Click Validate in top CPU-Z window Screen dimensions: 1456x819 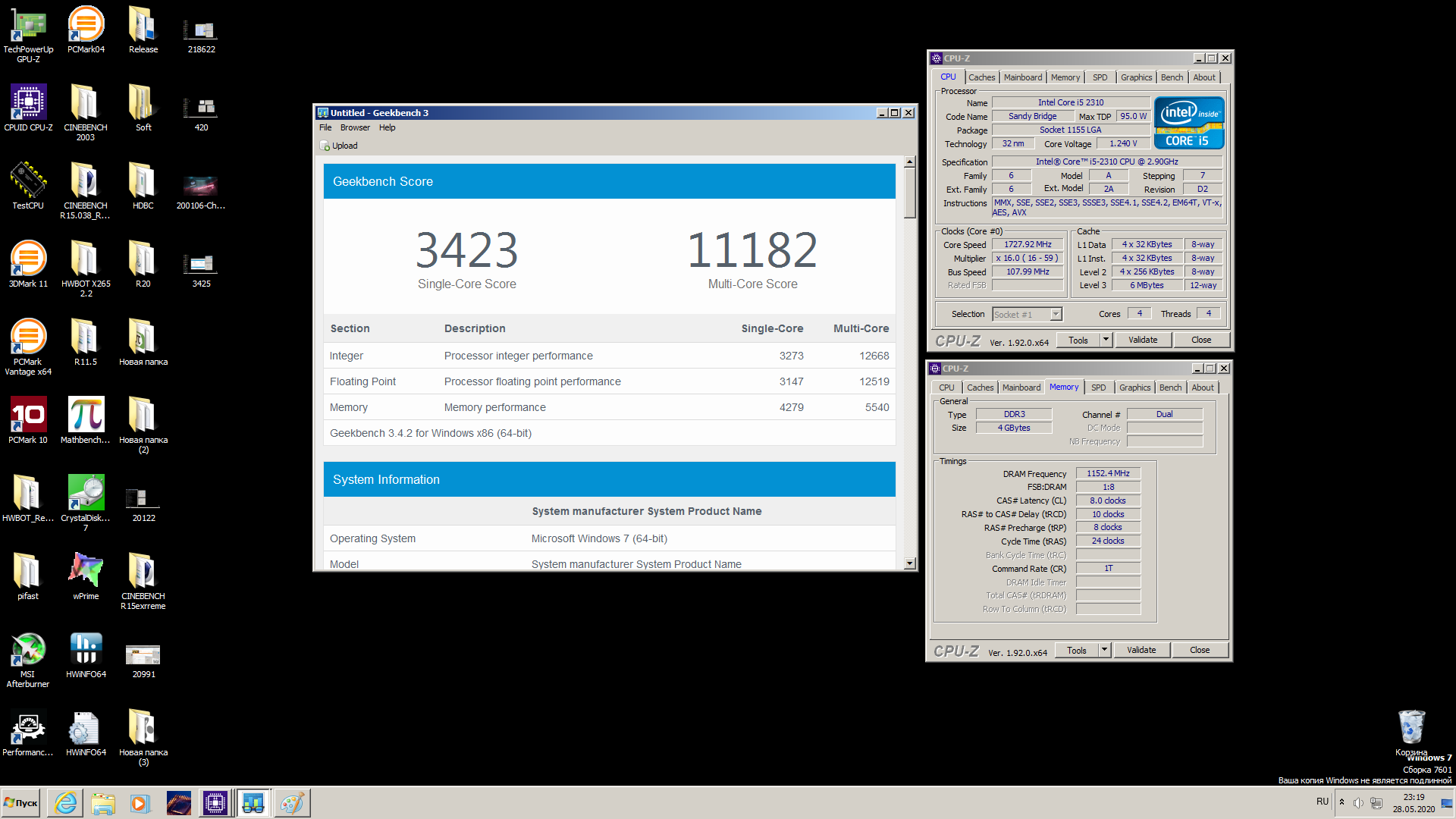[1143, 340]
